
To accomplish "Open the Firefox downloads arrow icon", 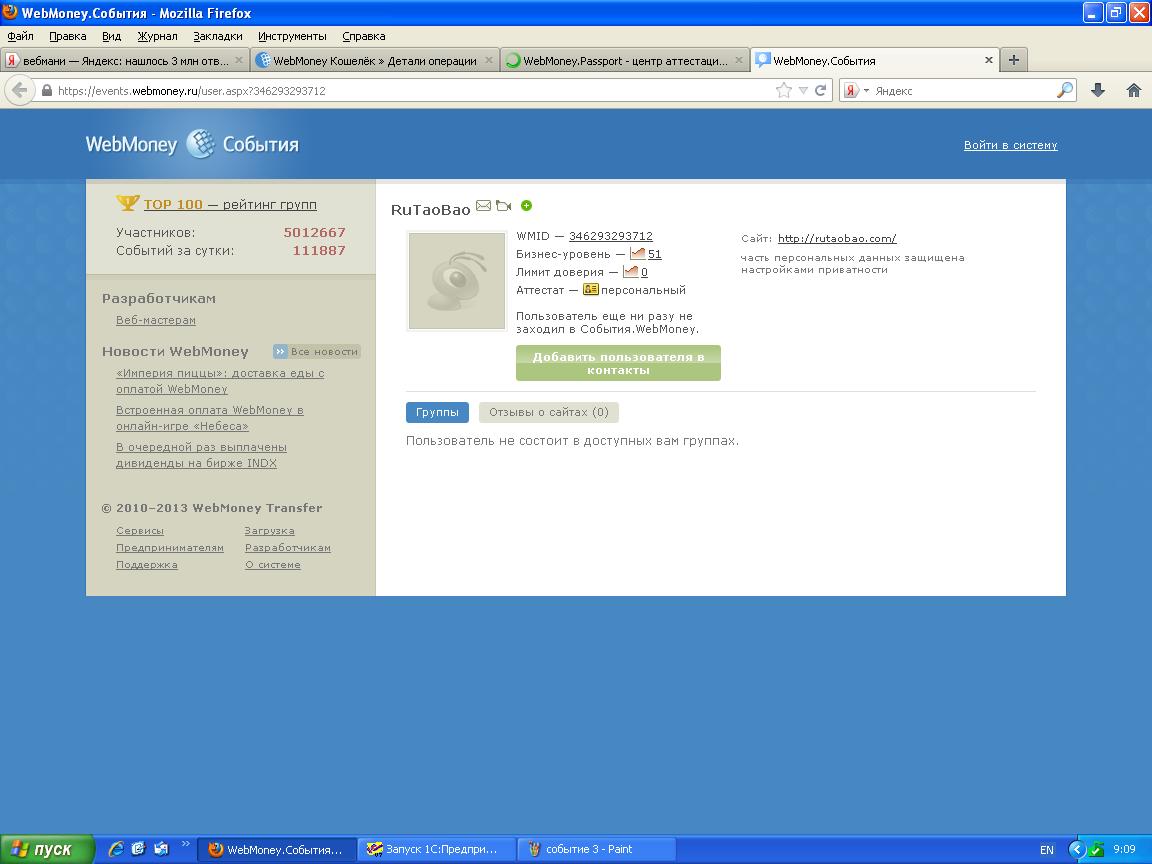I will point(1098,90).
